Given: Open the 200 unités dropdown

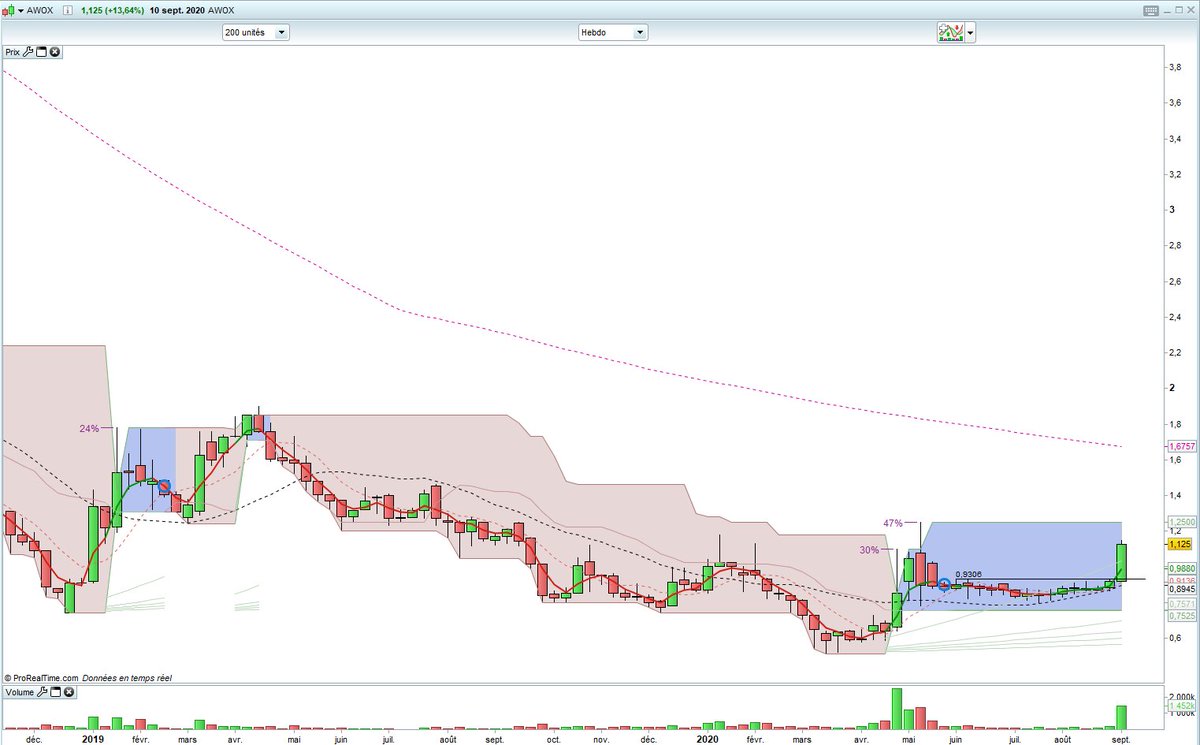Looking at the screenshot, I should [256, 32].
